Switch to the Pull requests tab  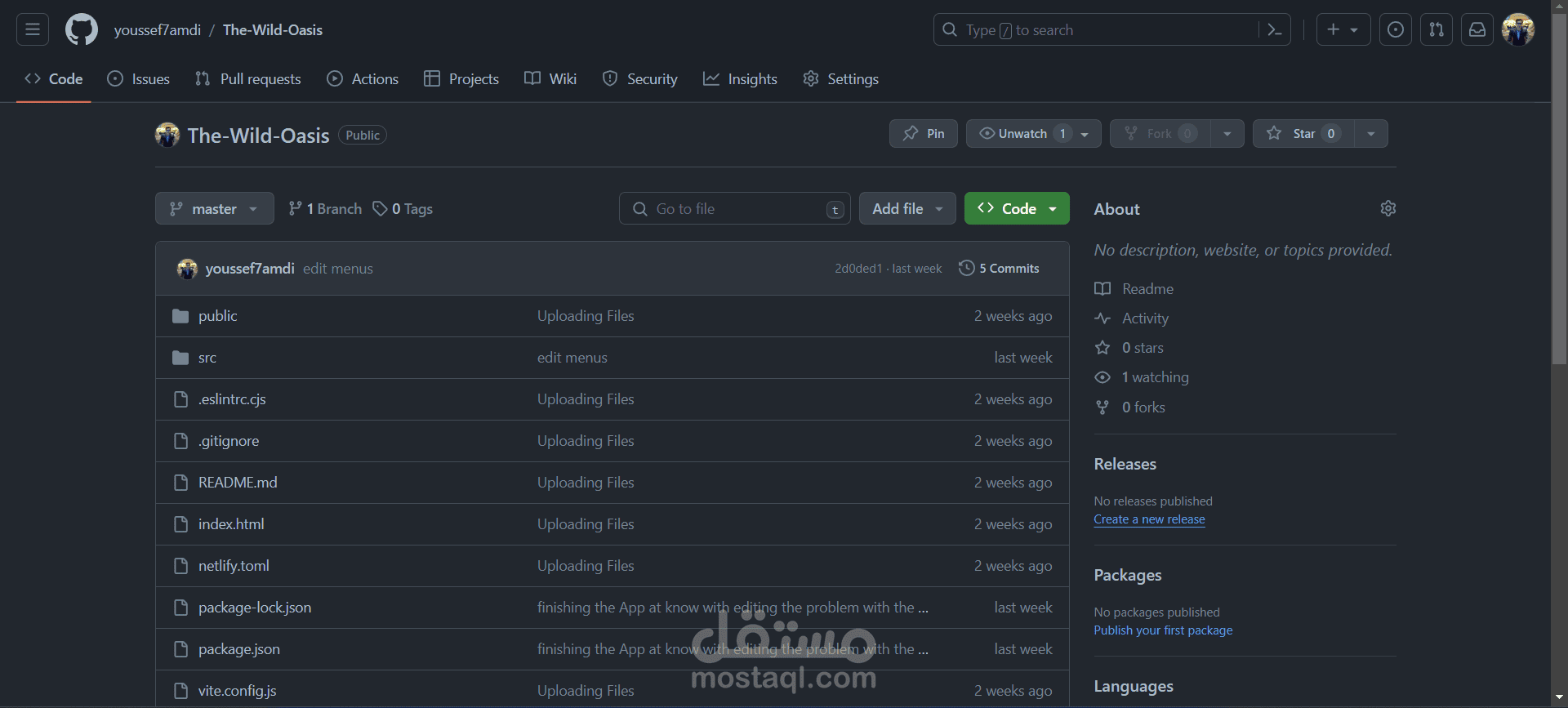(x=248, y=79)
